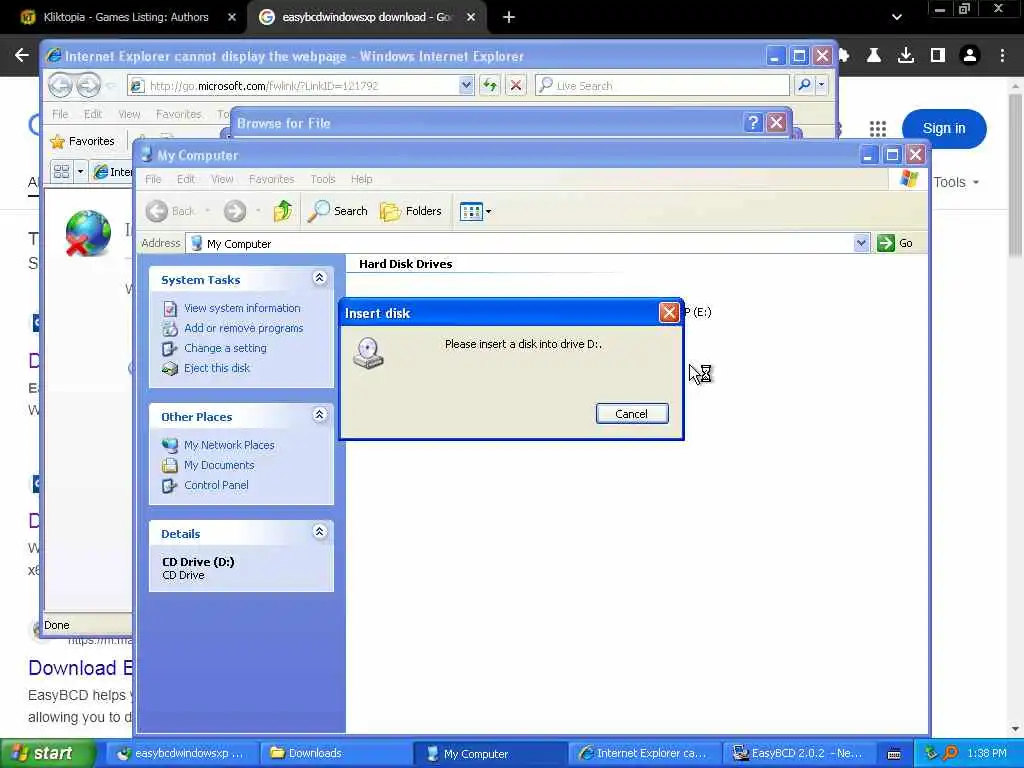Viewport: 1024px width, 768px height.
Task: Switch to Kliktopia Games Listing tab
Action: point(125,17)
